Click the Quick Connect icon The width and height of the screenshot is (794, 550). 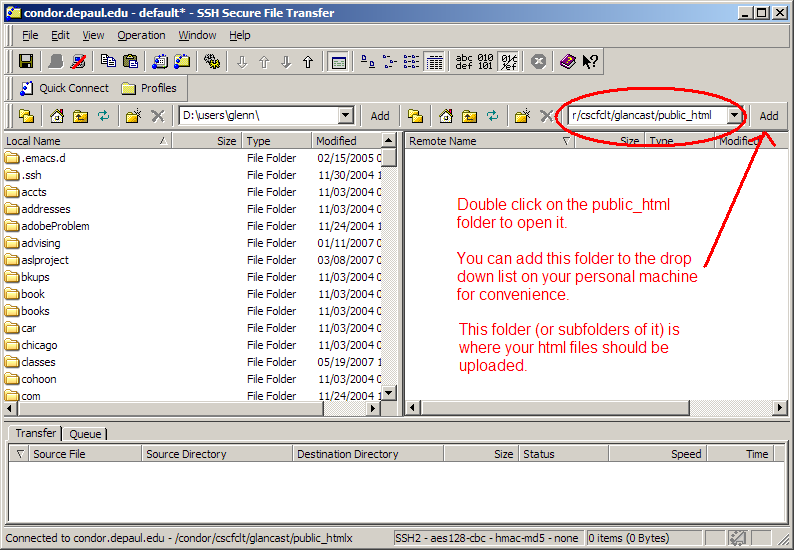(26, 89)
